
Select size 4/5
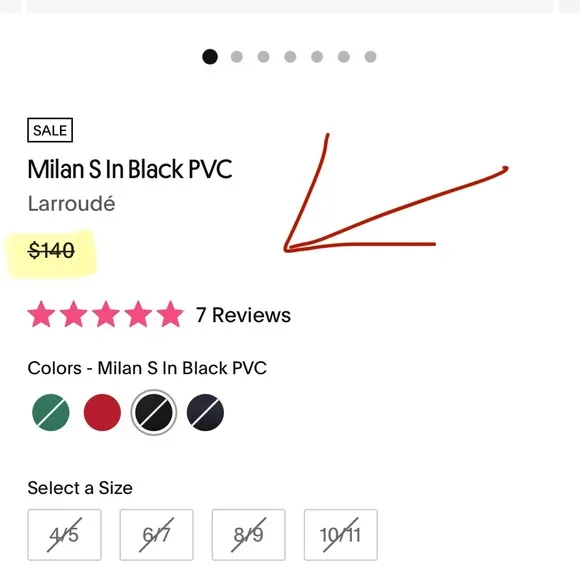coord(64,535)
